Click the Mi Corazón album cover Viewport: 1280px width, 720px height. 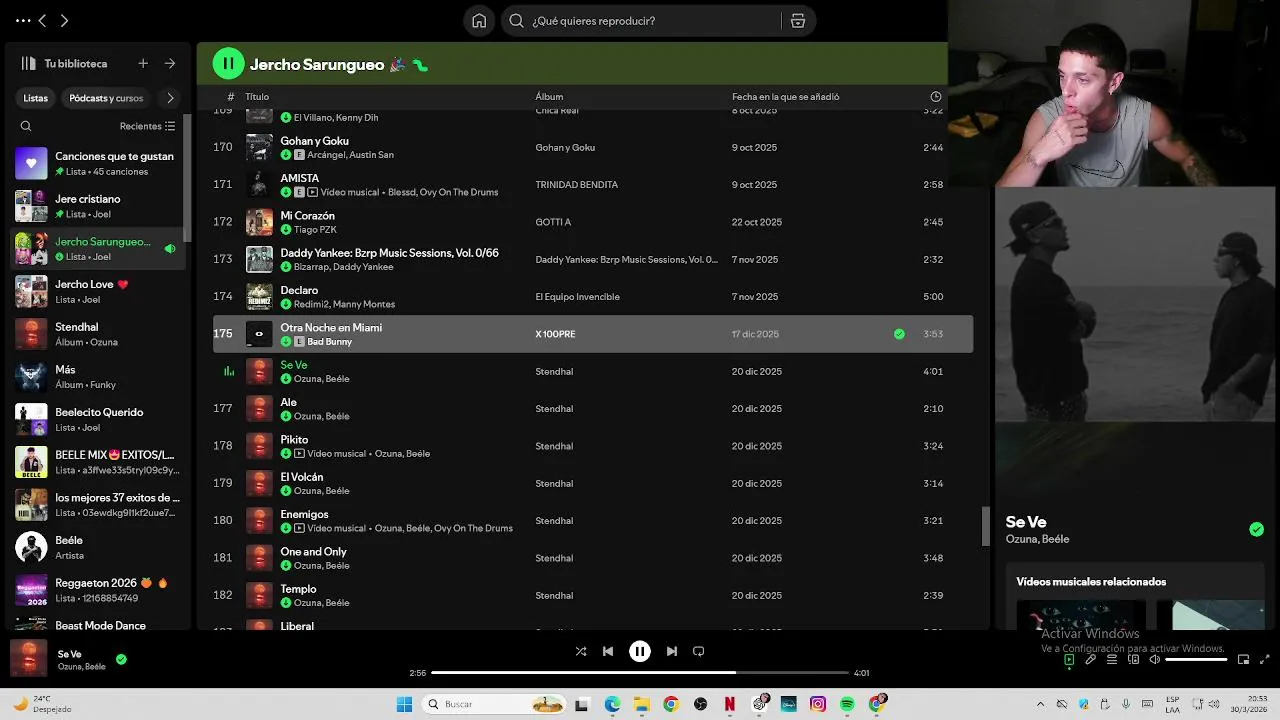click(x=259, y=222)
